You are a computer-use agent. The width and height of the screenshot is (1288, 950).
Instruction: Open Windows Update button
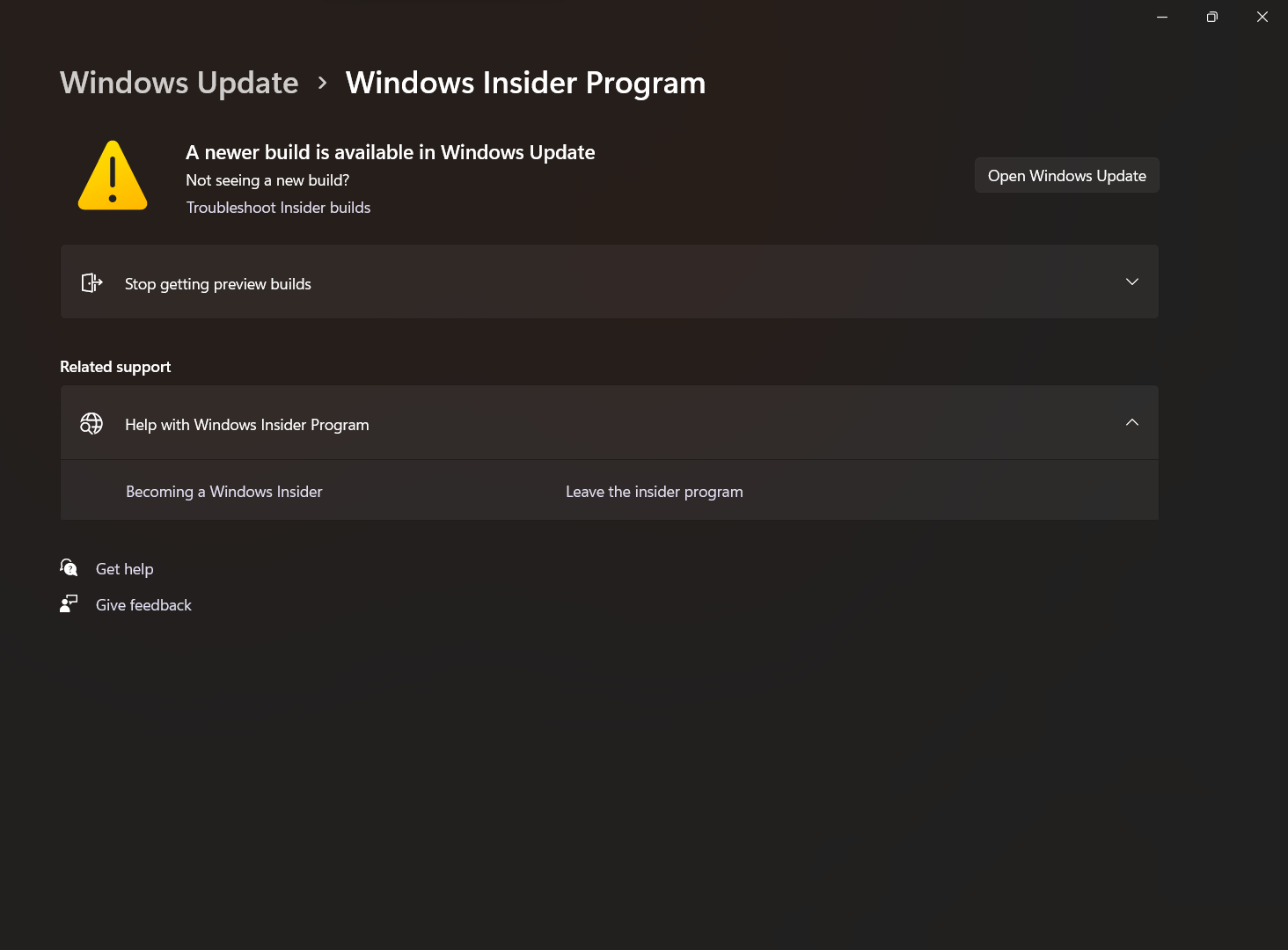tap(1067, 175)
